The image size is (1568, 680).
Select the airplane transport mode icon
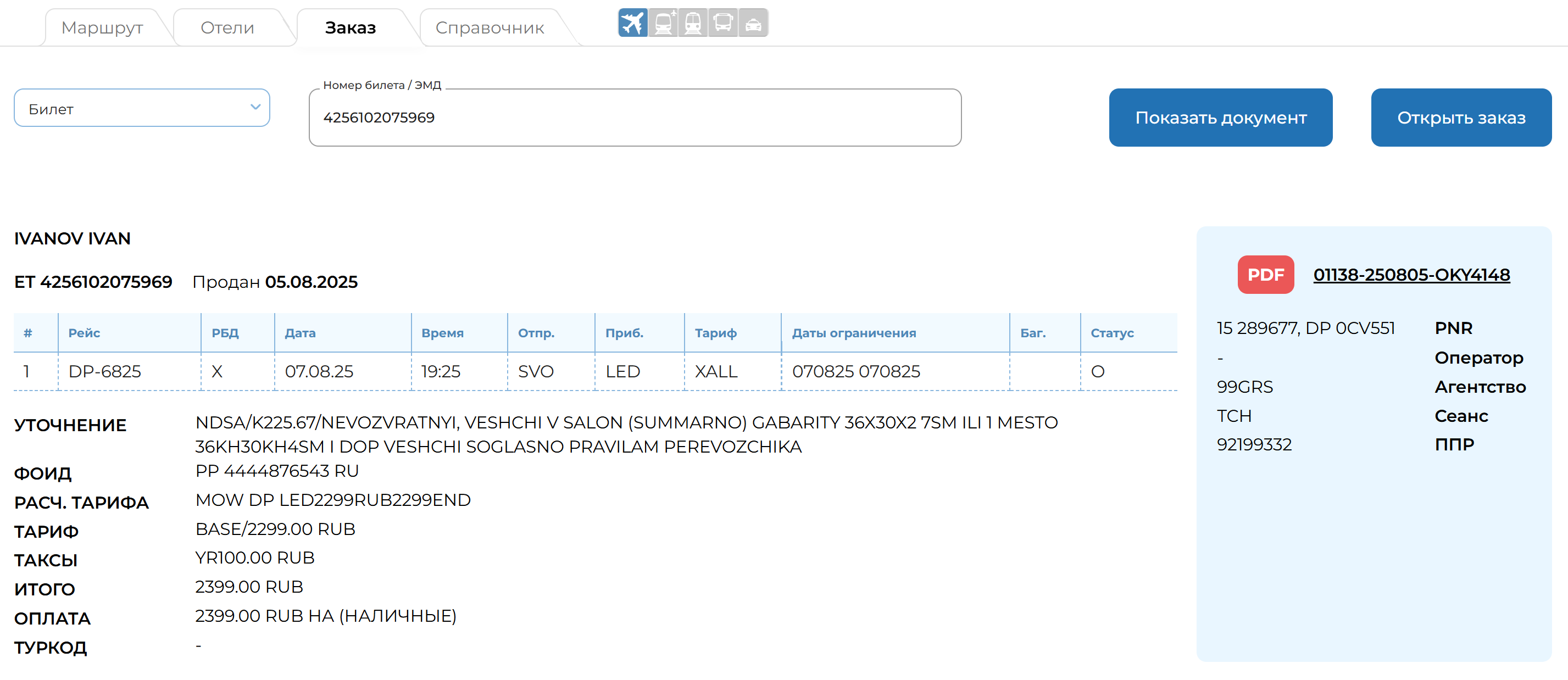click(632, 23)
